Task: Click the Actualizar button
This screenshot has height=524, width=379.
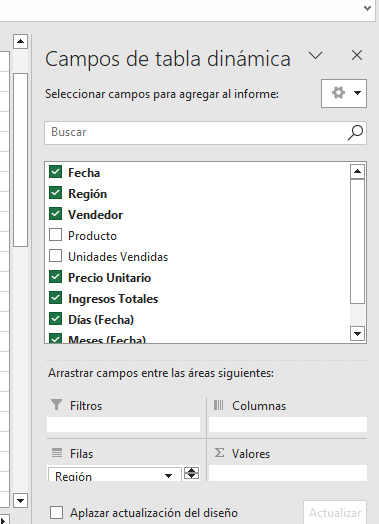Action: pyautogui.click(x=335, y=512)
